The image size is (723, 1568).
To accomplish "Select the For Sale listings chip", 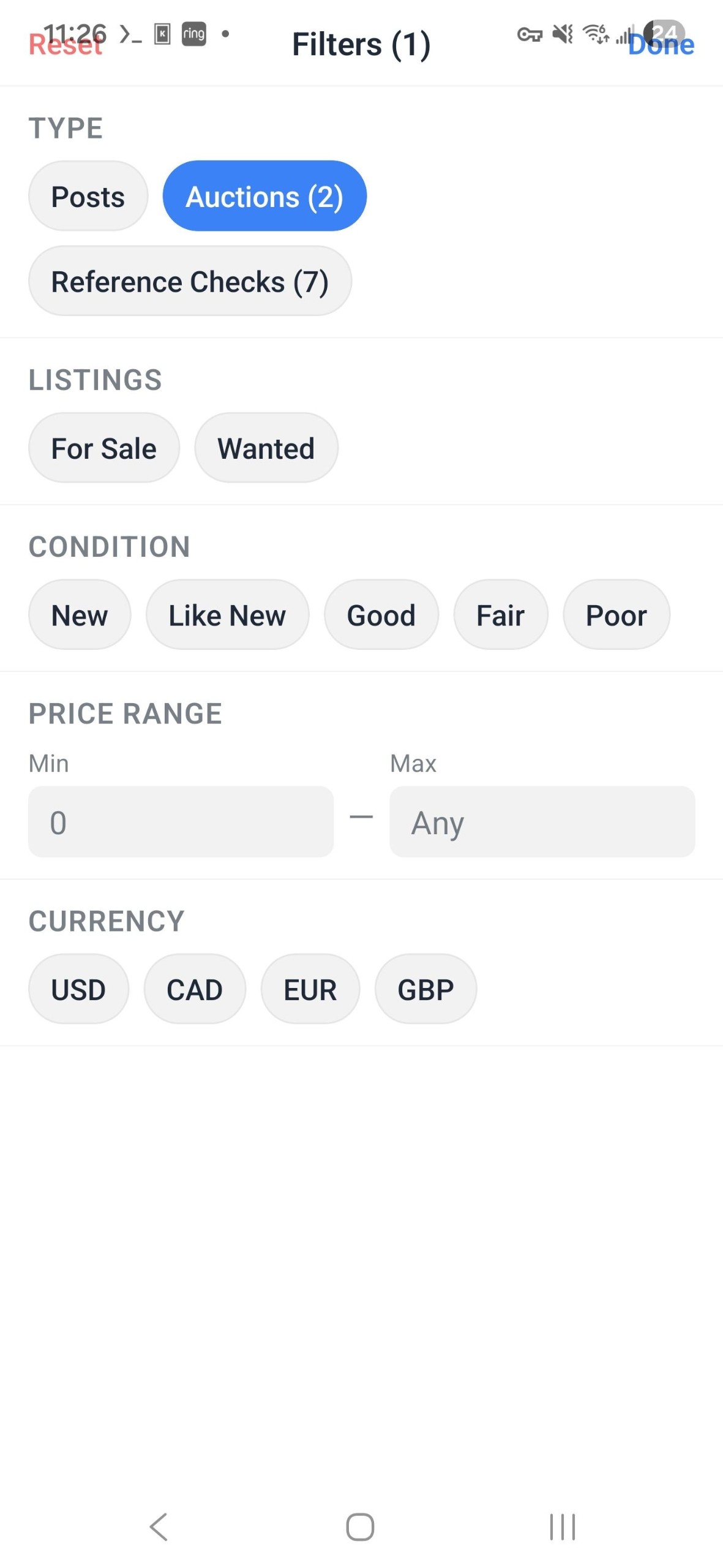I will tap(104, 448).
